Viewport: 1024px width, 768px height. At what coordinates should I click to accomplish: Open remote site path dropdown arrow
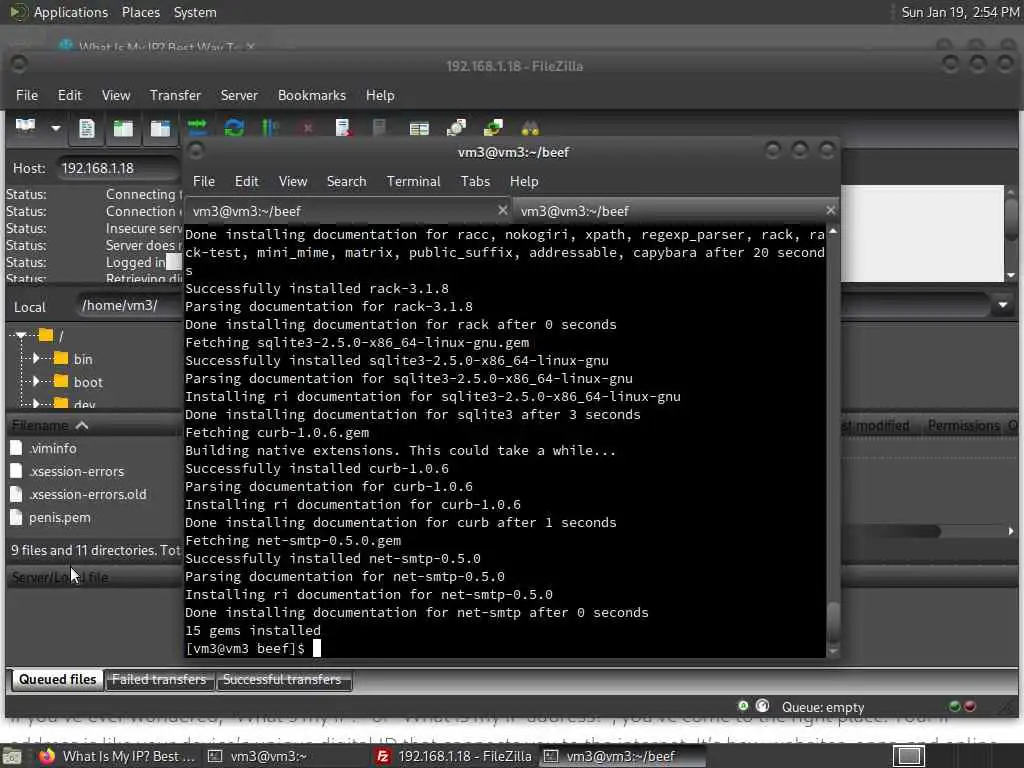(x=1002, y=305)
